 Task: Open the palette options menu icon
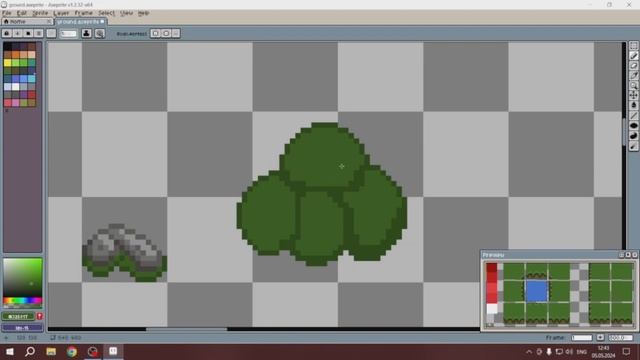tap(38, 33)
